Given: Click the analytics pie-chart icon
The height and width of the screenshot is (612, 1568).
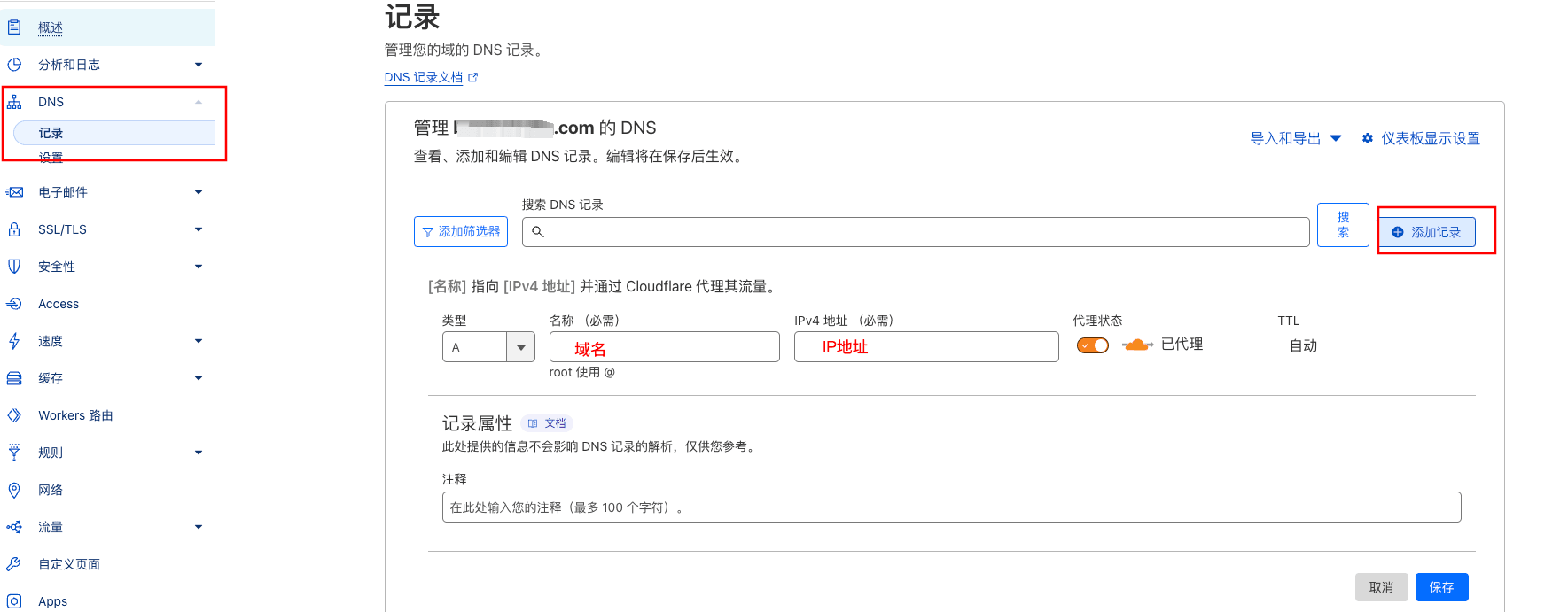Looking at the screenshot, I should point(14,65).
